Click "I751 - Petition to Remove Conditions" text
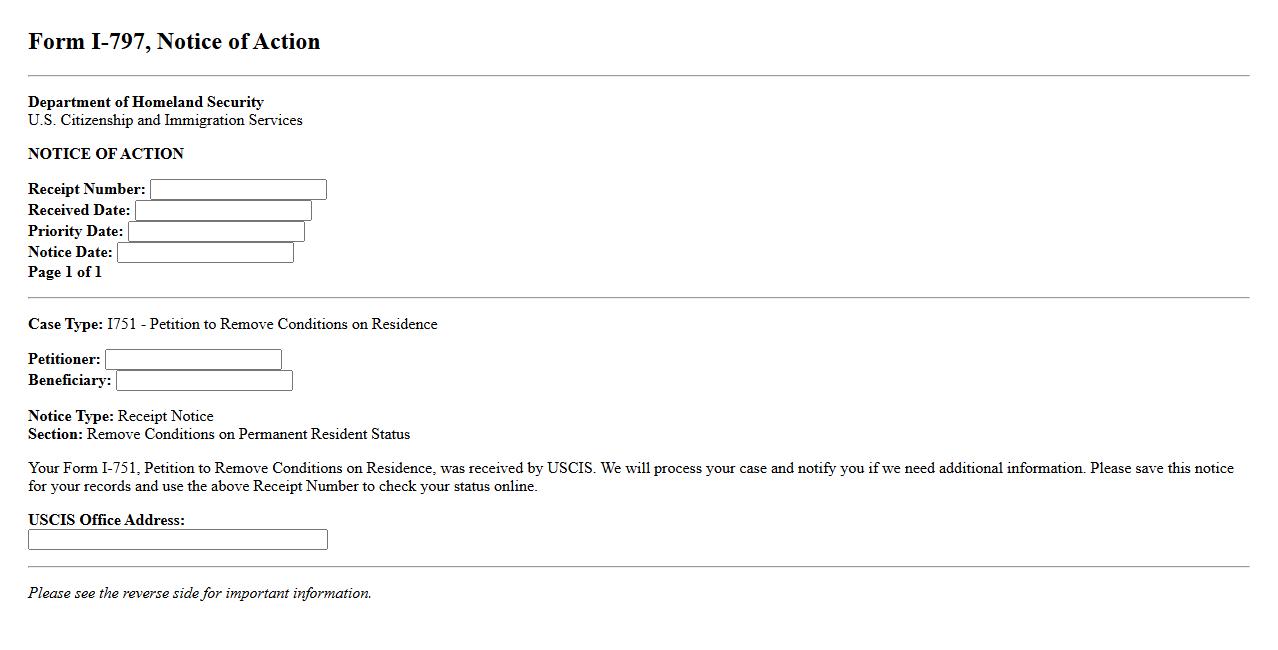 point(272,324)
